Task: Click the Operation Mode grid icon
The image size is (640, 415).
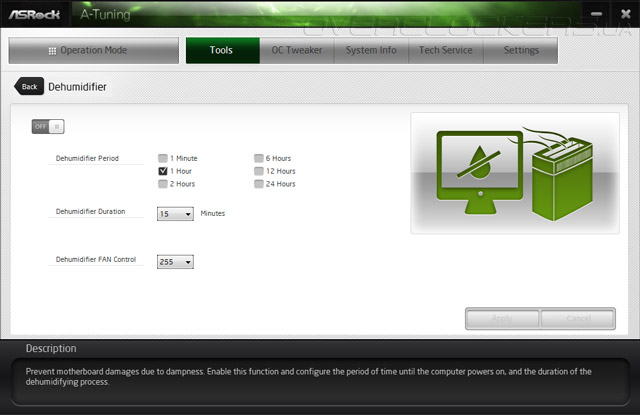Action: coord(52,51)
